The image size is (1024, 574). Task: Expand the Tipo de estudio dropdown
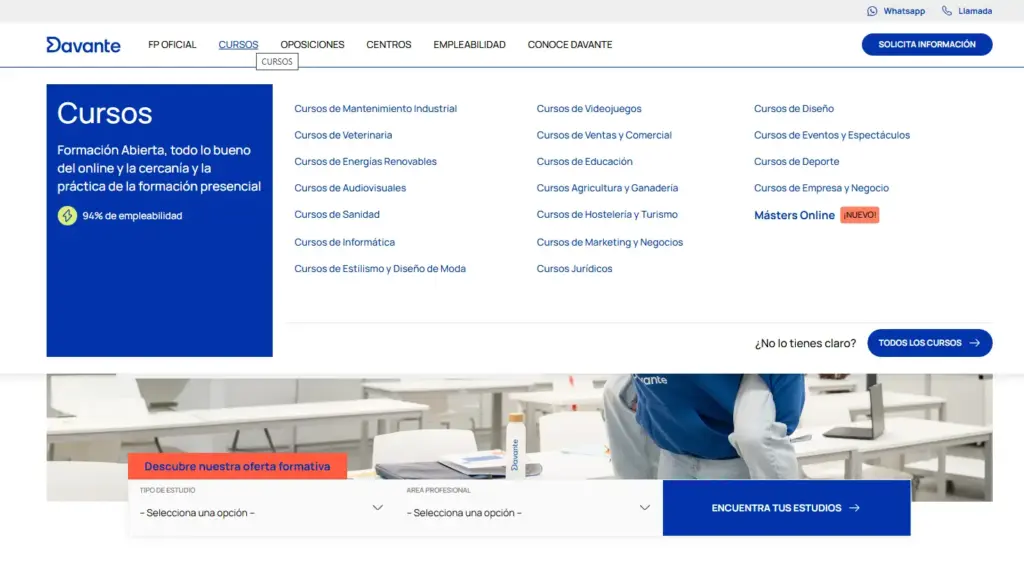[x=261, y=508]
